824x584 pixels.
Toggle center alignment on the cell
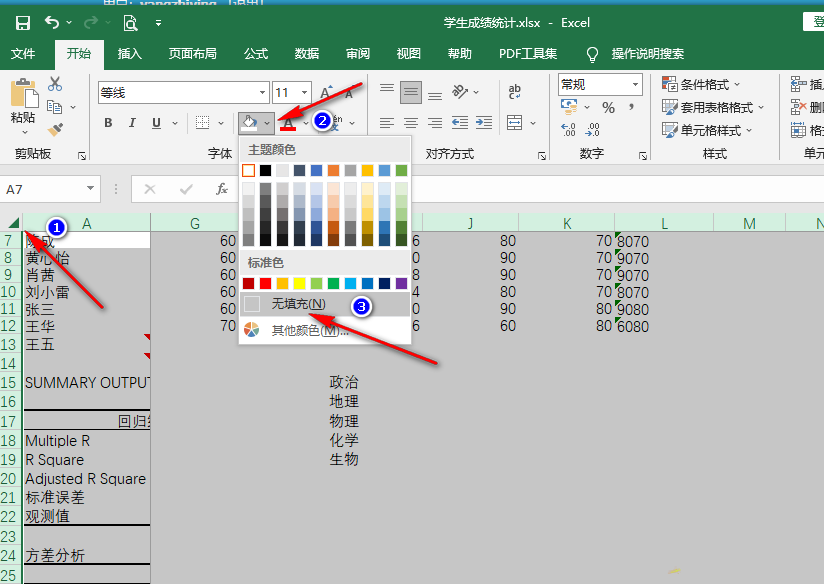[x=411, y=122]
